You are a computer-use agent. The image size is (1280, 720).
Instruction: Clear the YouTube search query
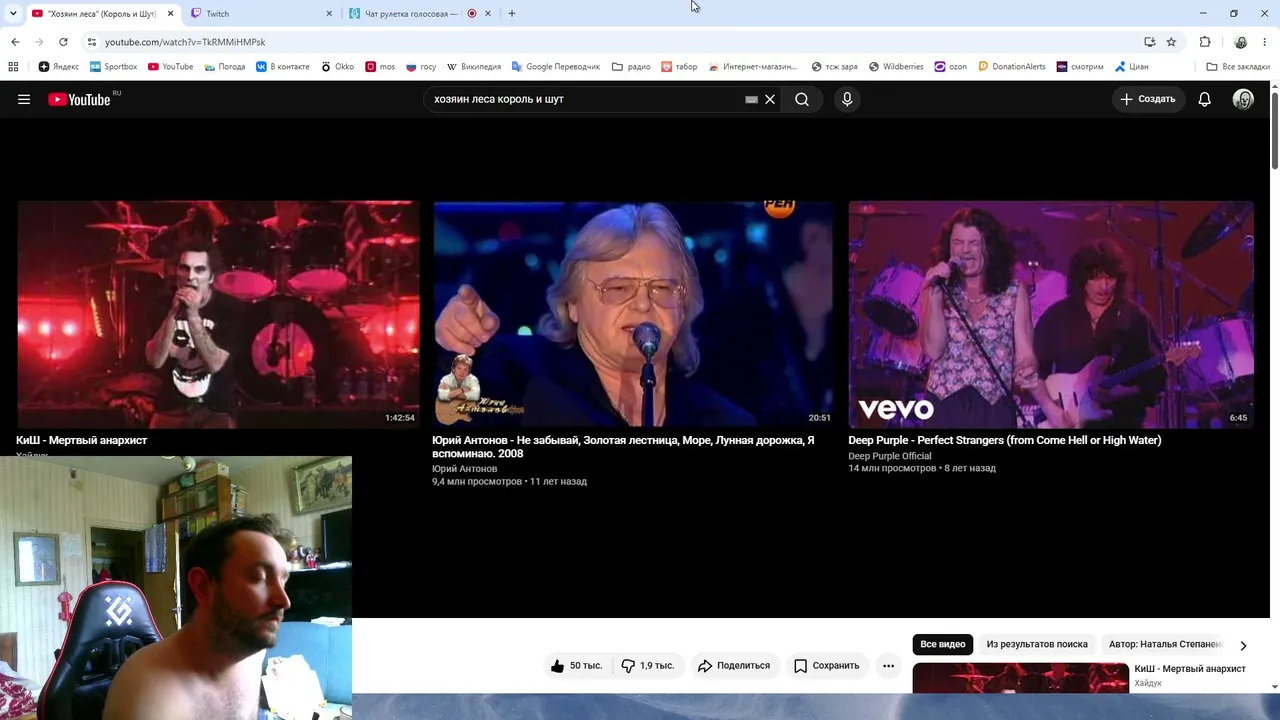coord(770,99)
